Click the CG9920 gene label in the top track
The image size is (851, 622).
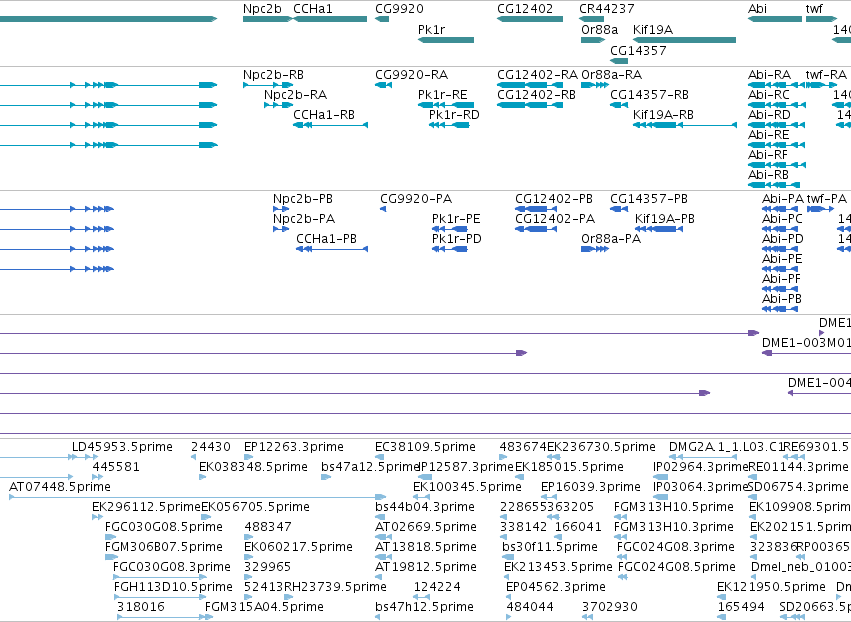[x=399, y=9]
